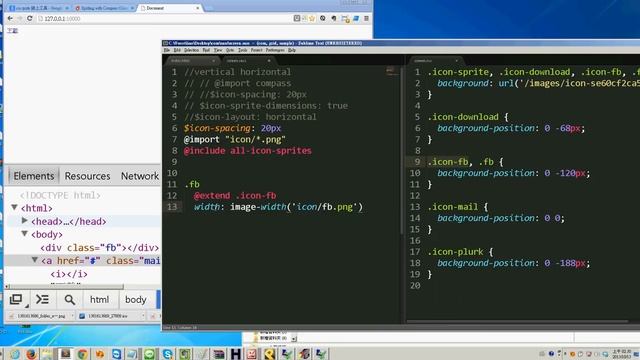The width and height of the screenshot is (640, 360).
Task: Close the Document browser tab
Action: pos(198,8)
